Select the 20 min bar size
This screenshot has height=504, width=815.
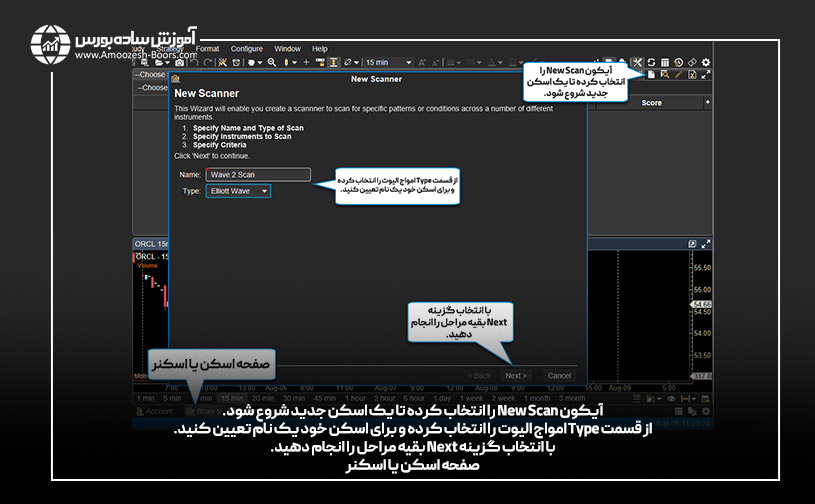[262, 399]
